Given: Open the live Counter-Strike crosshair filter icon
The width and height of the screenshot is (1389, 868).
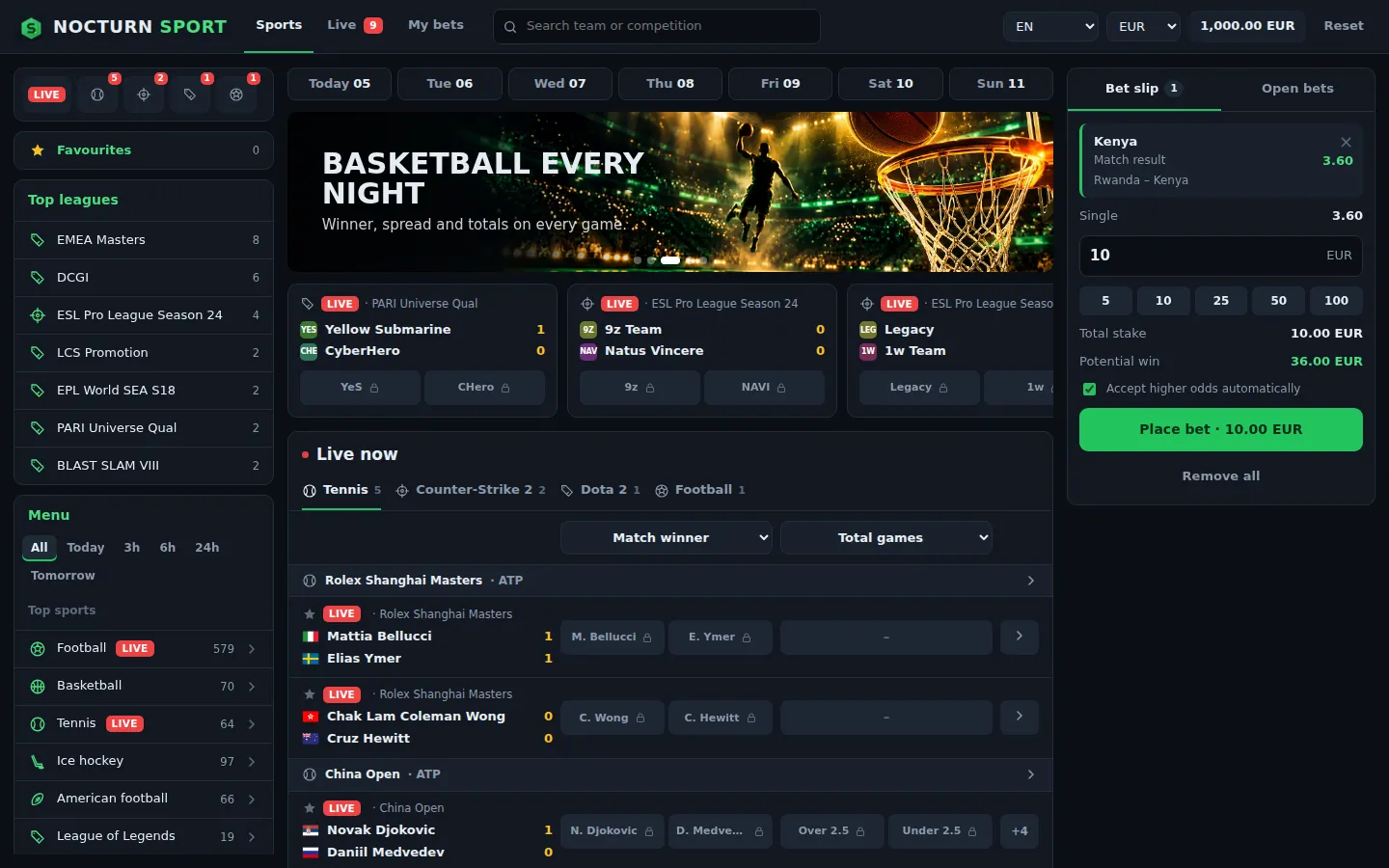Looking at the screenshot, I should click(144, 95).
